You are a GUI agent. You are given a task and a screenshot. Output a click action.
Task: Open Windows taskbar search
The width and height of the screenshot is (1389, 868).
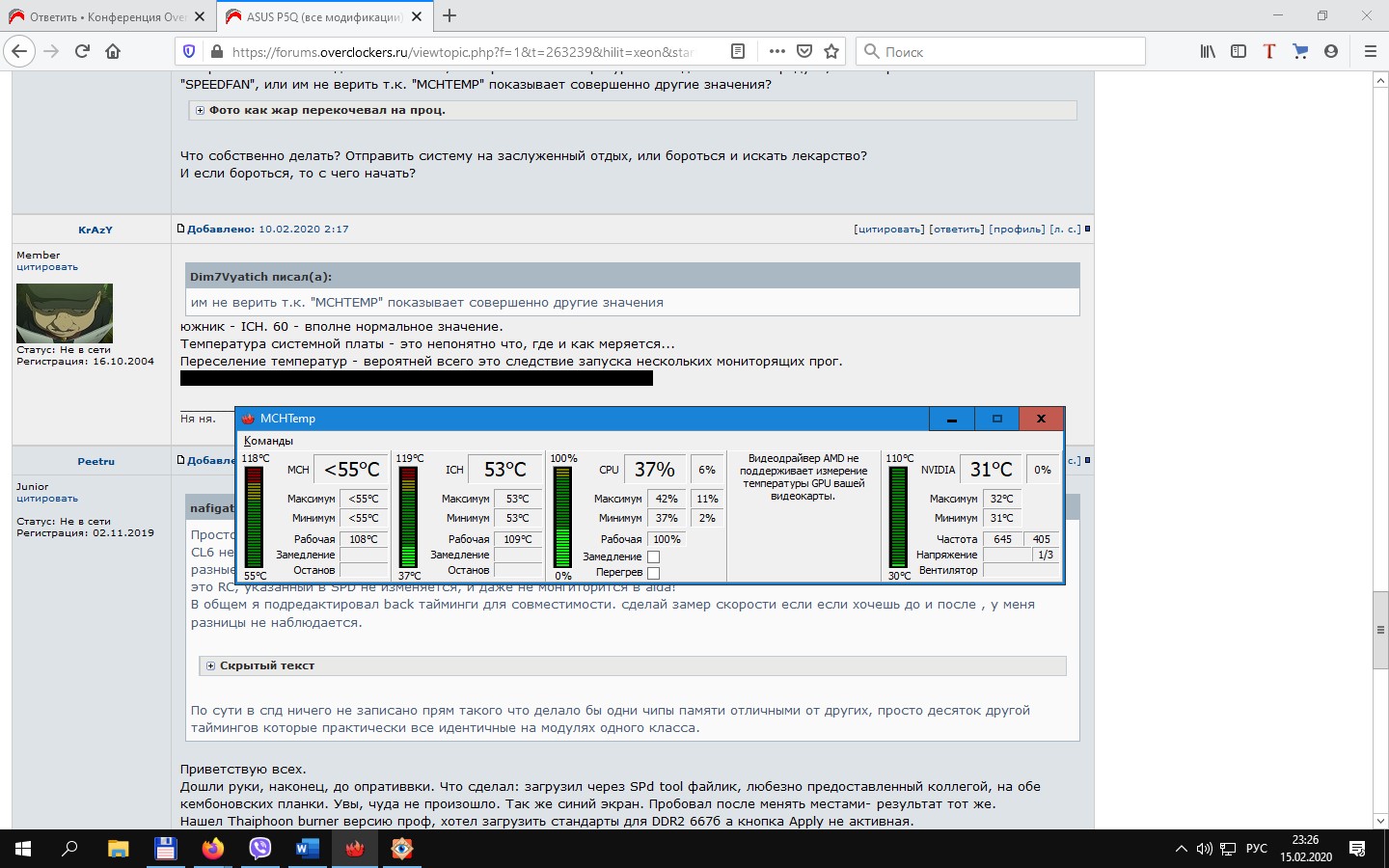click(69, 849)
